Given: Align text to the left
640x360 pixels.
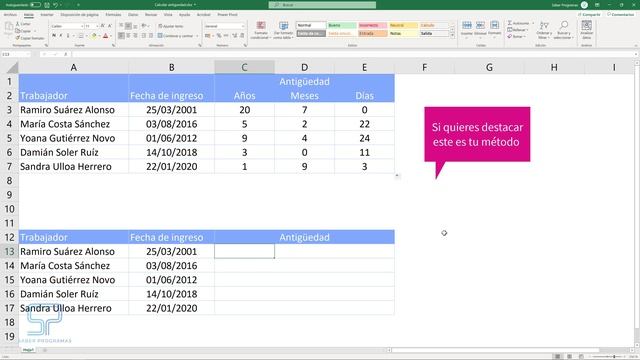Looking at the screenshot, I should coord(121,36).
